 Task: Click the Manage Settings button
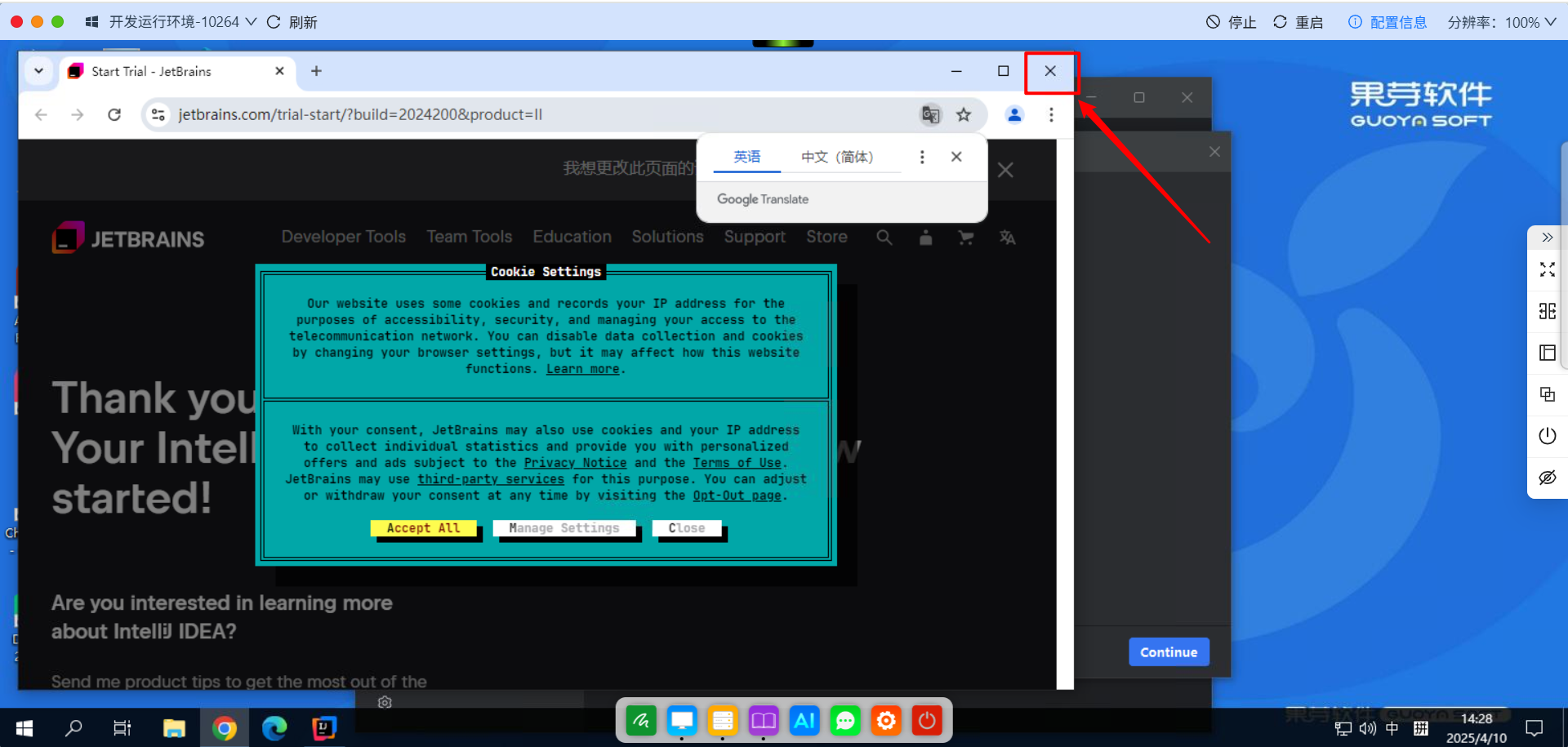click(564, 528)
